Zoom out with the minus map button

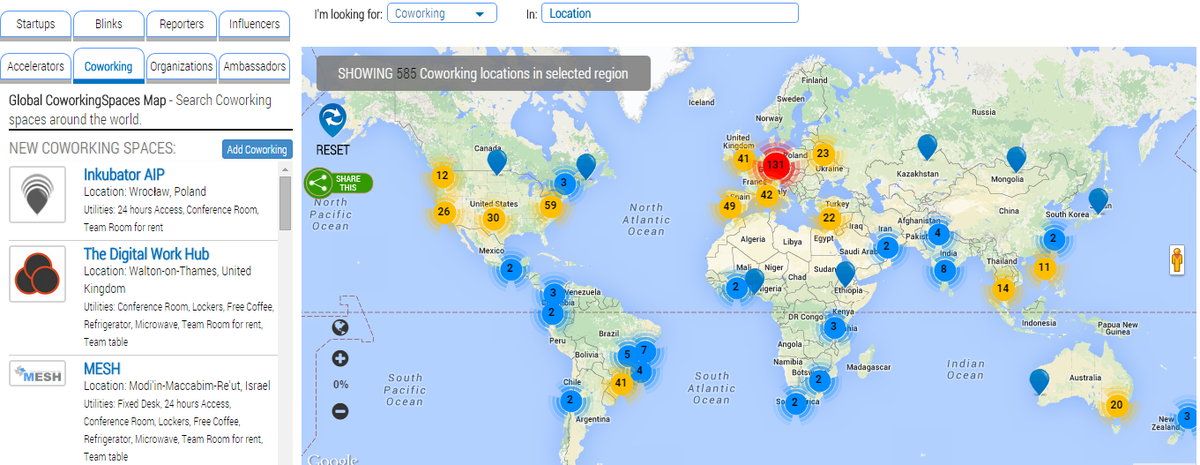340,411
